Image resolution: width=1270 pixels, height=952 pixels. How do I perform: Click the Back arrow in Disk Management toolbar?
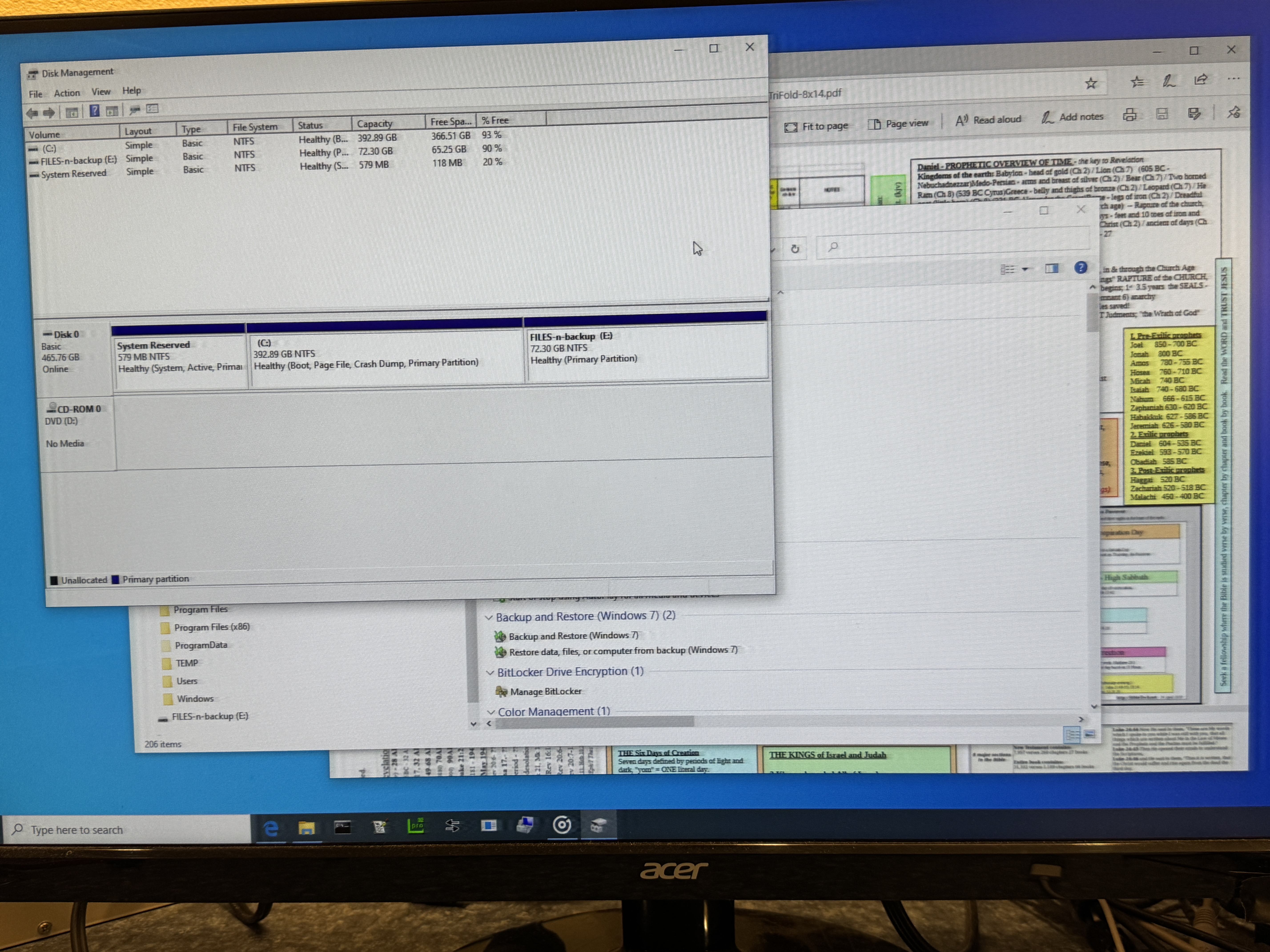(32, 113)
